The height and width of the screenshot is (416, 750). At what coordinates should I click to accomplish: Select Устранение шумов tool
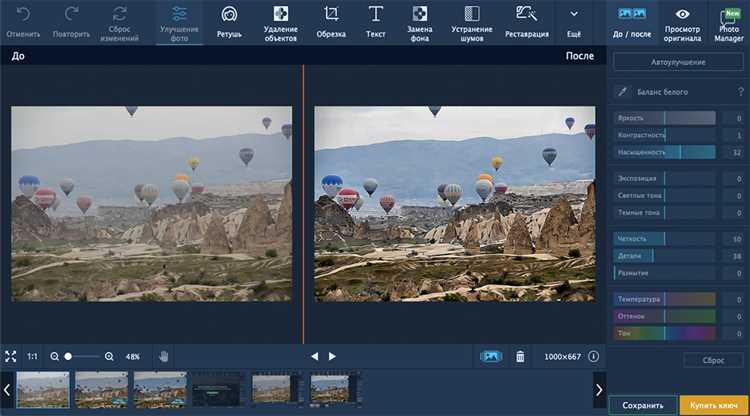click(x=472, y=23)
